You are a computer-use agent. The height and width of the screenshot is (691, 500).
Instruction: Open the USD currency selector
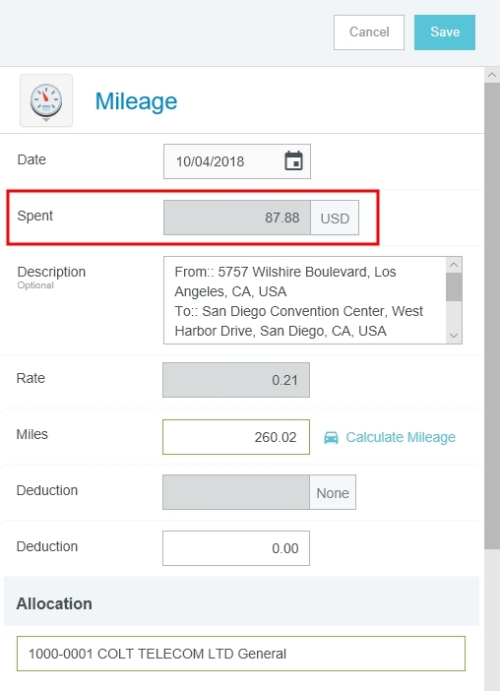(335, 218)
